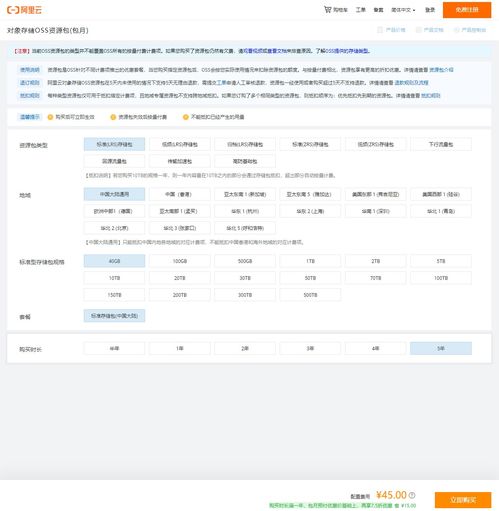The height and width of the screenshot is (511, 499).
Task: Click the orange 免费注册 button
Action: pyautogui.click(x=467, y=10)
